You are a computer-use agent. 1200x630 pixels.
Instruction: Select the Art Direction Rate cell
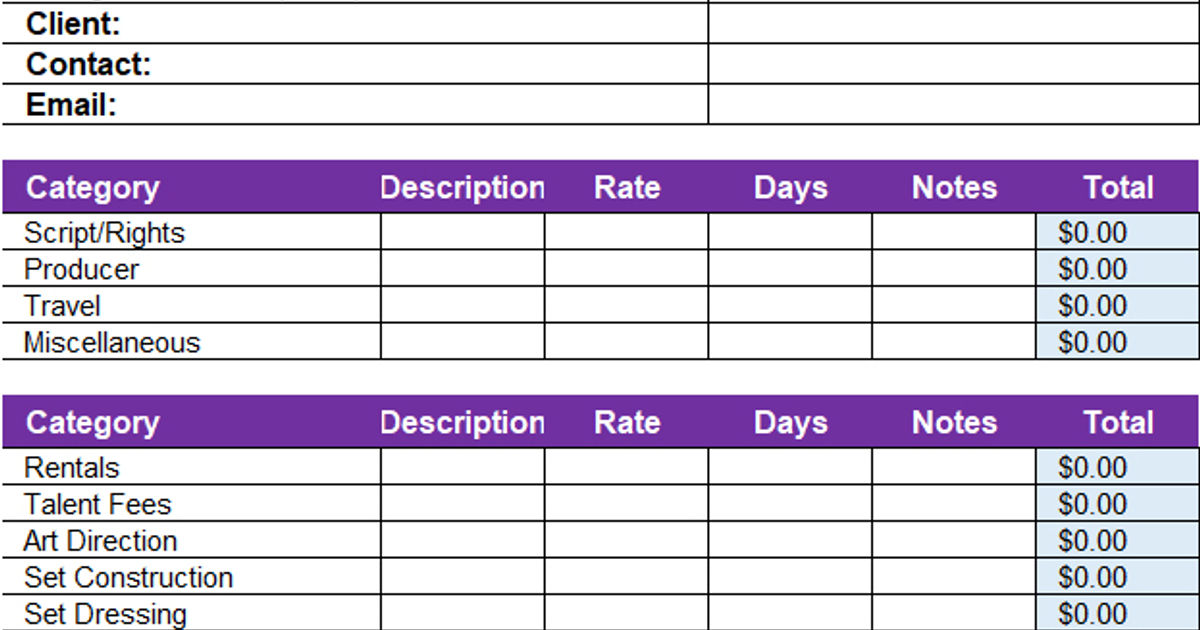pos(626,541)
